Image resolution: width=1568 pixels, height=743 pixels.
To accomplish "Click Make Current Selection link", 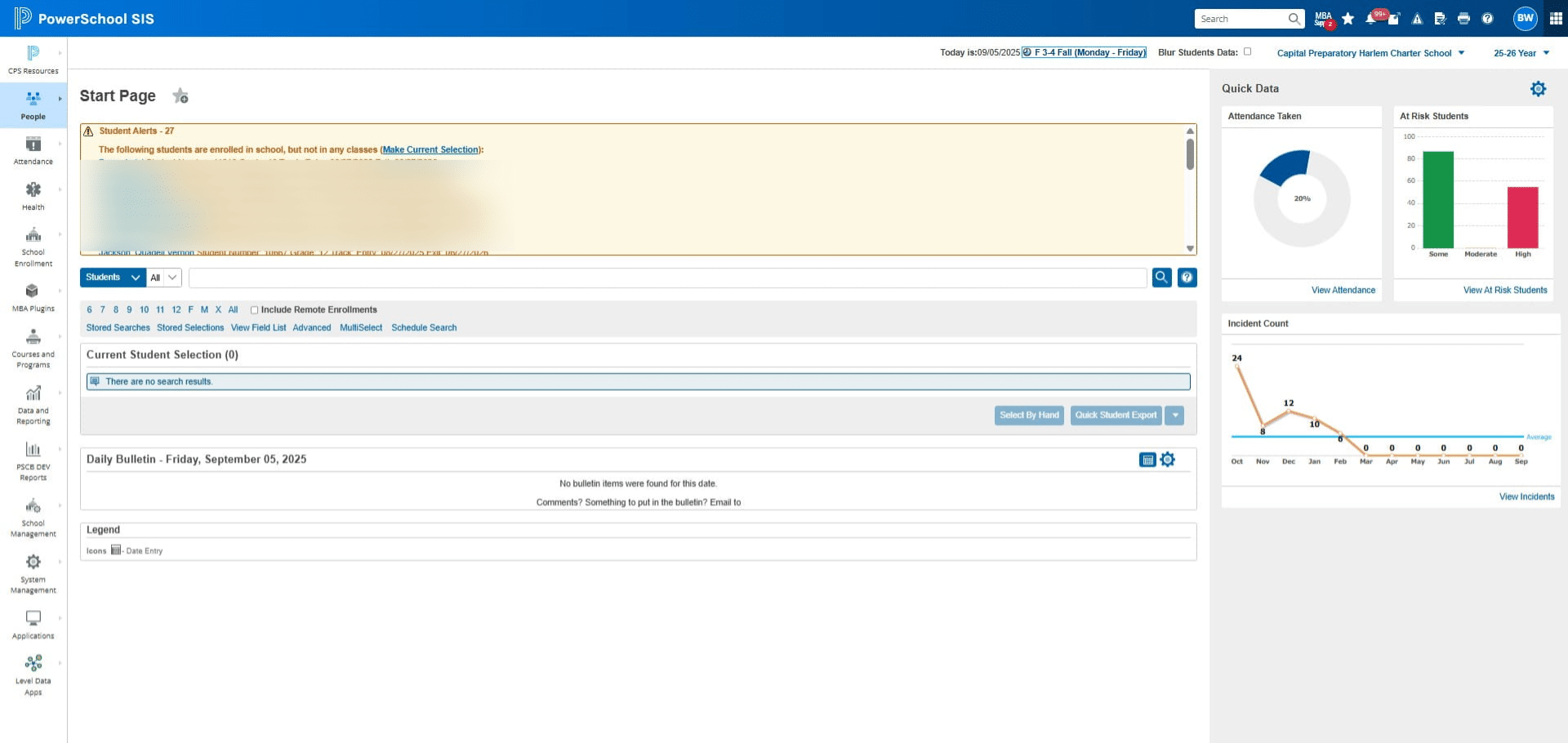I will pyautogui.click(x=430, y=150).
